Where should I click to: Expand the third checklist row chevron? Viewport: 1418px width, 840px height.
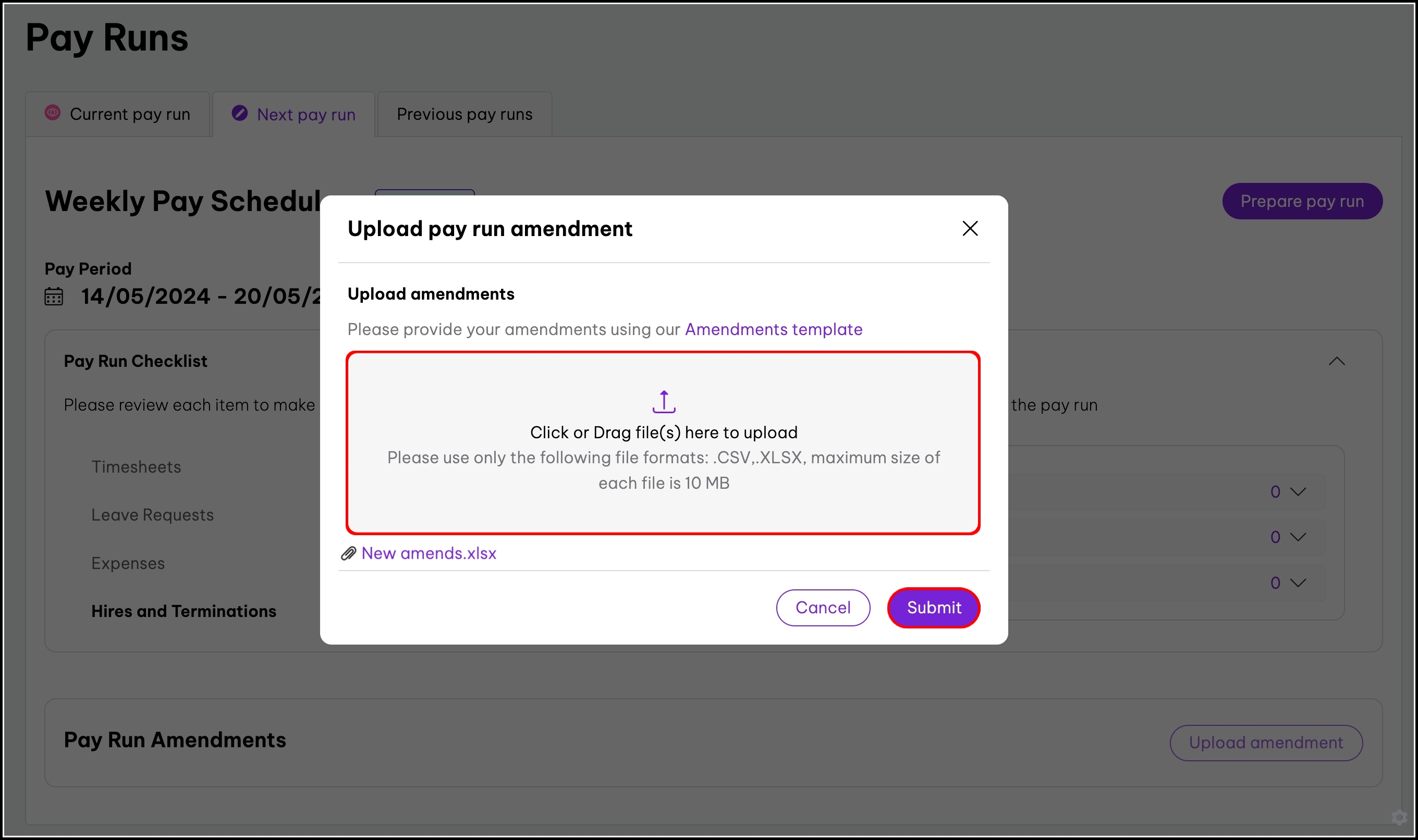coord(1298,583)
